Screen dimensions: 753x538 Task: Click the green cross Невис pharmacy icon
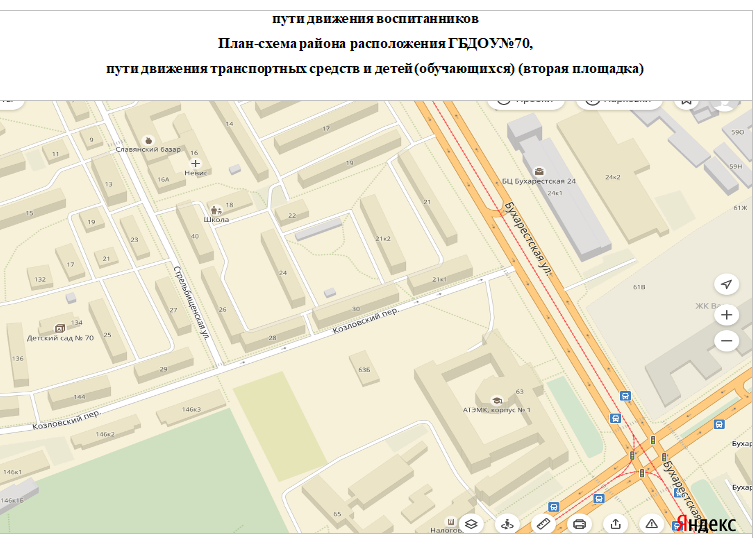195,164
